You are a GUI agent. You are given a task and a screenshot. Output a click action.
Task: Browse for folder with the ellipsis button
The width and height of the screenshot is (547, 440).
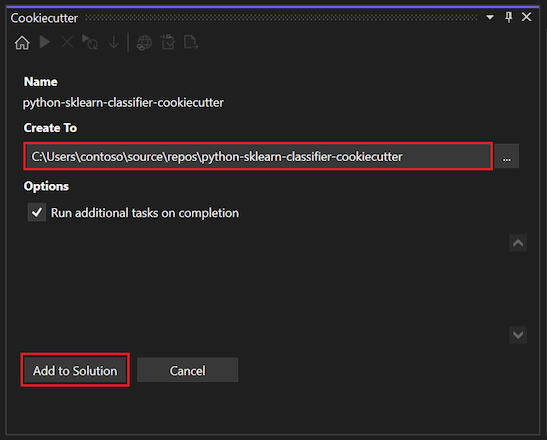point(507,156)
